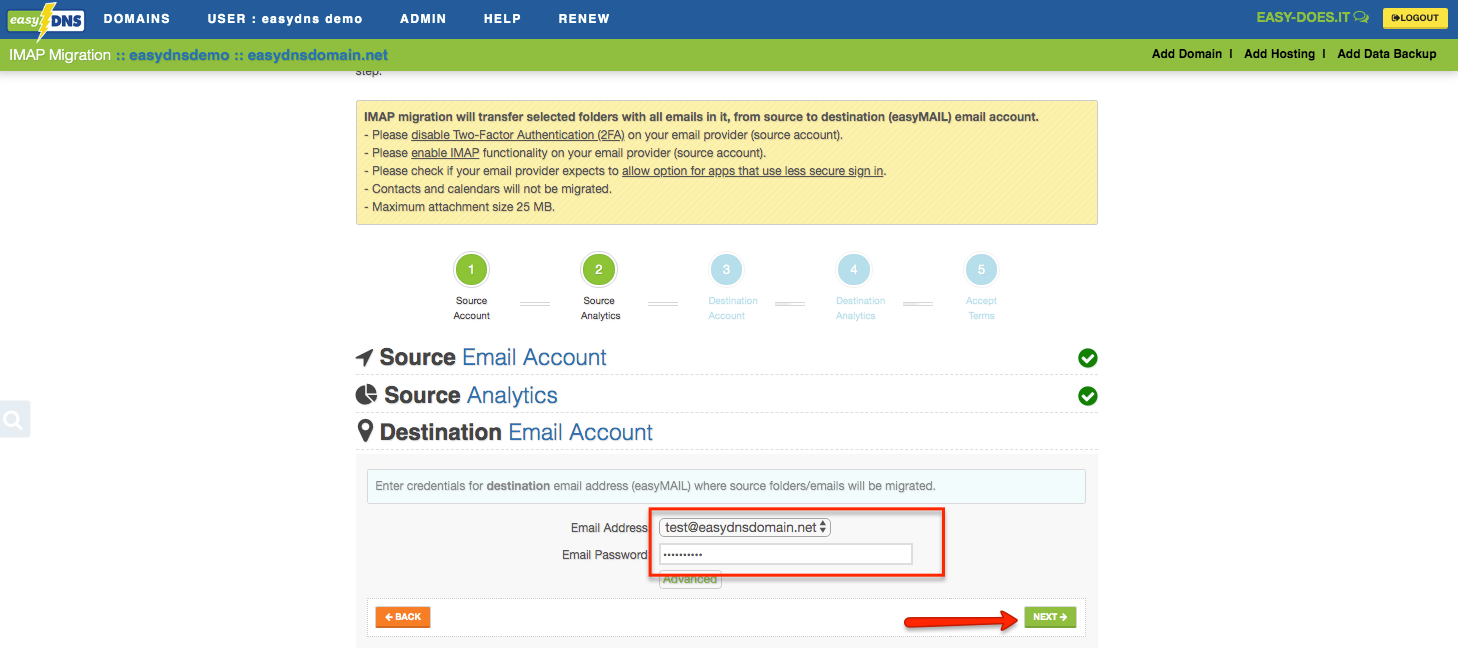
Task: Click the 'Enter credentials for destination' info box
Action: pos(726,486)
